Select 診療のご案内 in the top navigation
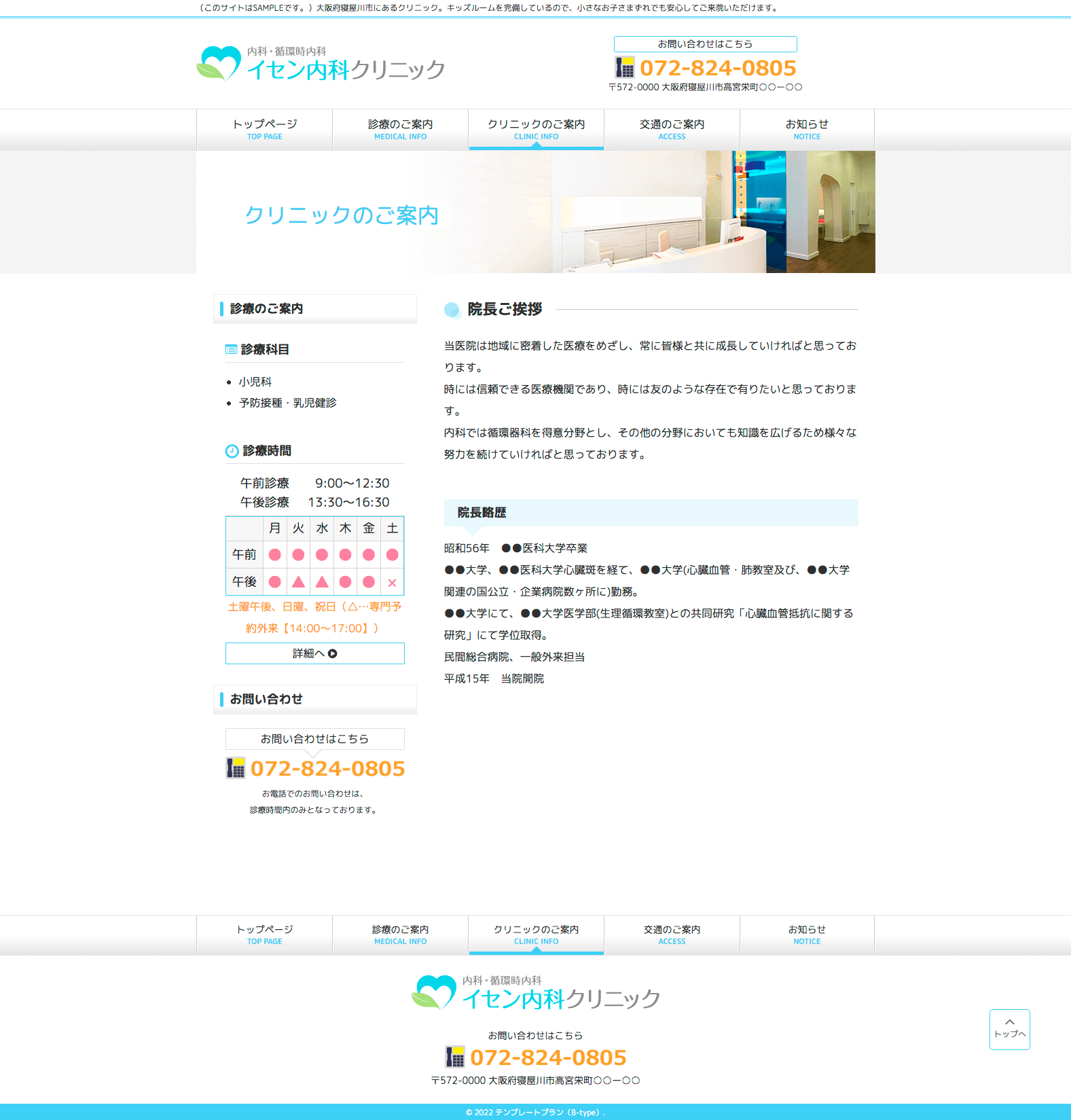This screenshot has width=1071, height=1120. (x=400, y=129)
